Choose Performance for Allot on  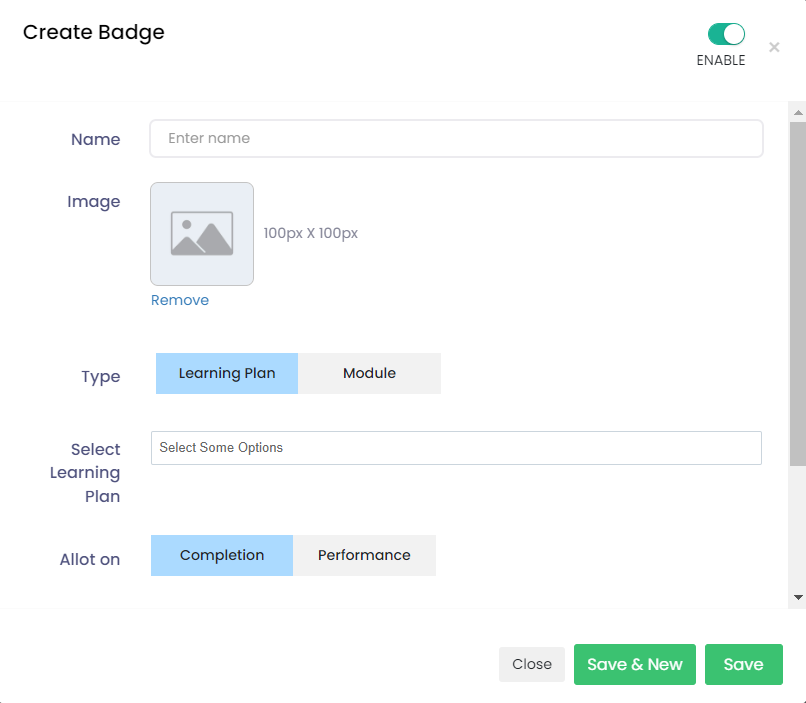[x=364, y=555]
